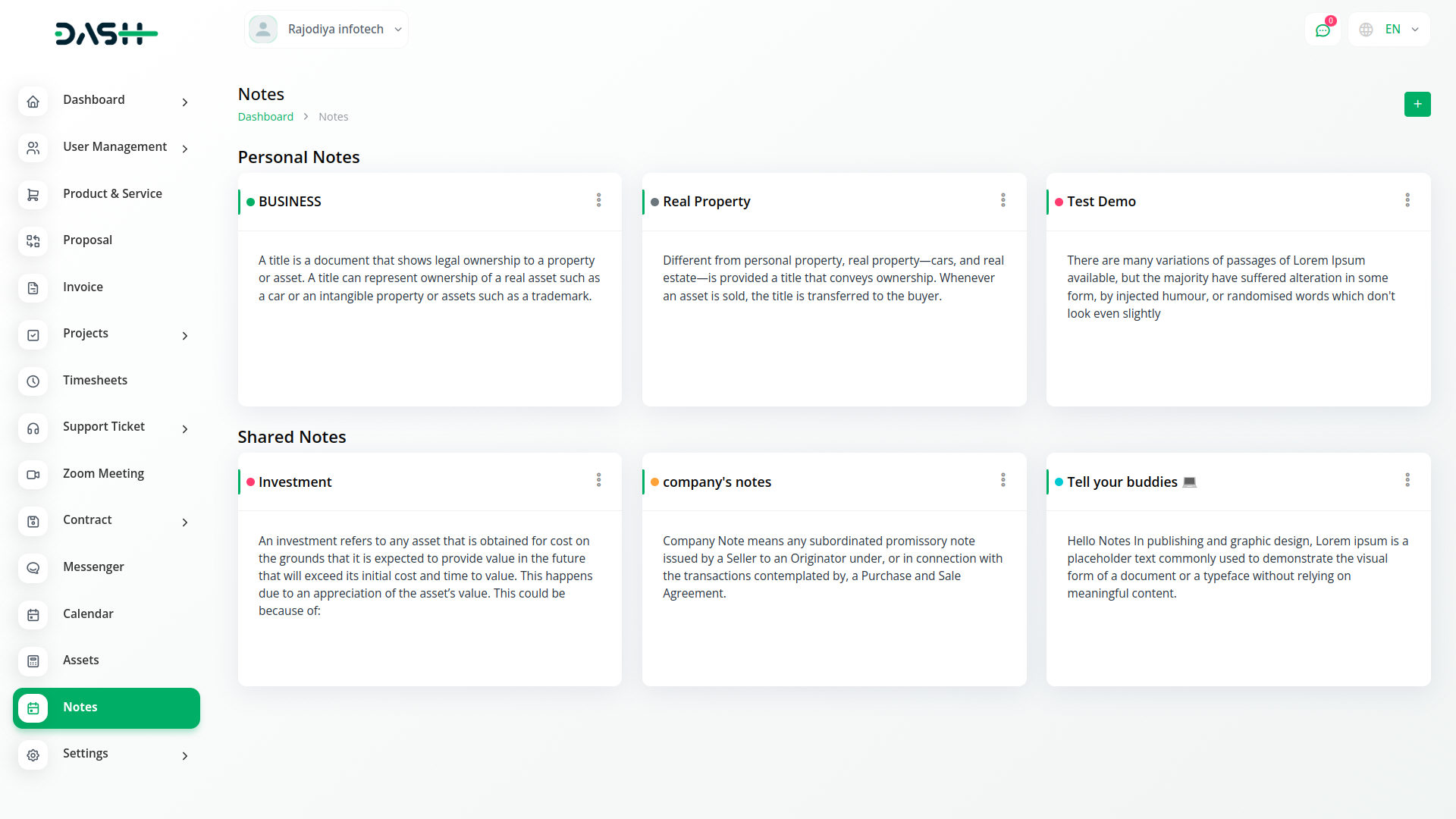The width and height of the screenshot is (1456, 819).
Task: Open Tell your buddies note options
Action: click(x=1407, y=480)
